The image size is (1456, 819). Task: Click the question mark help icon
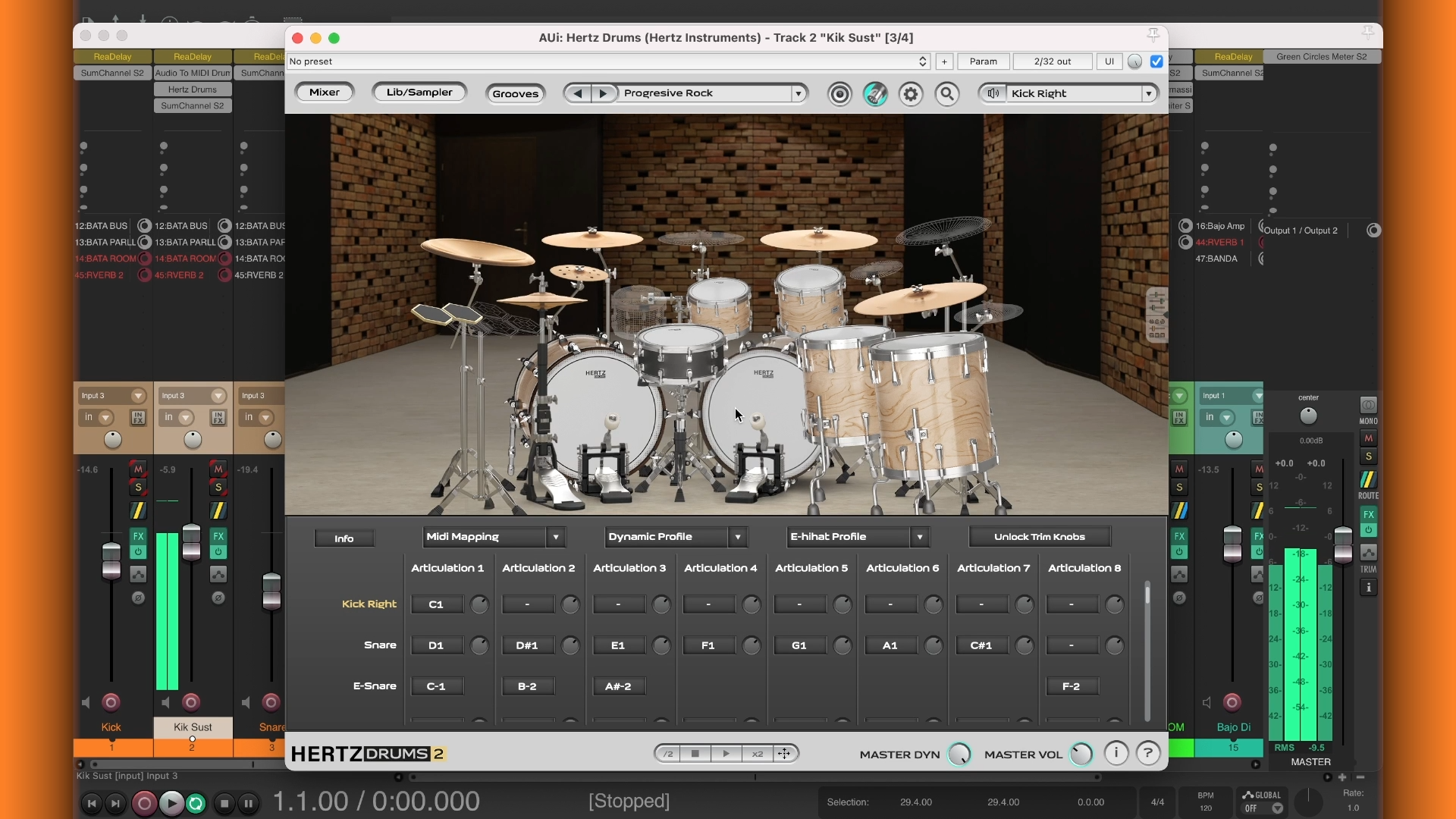tap(1148, 753)
